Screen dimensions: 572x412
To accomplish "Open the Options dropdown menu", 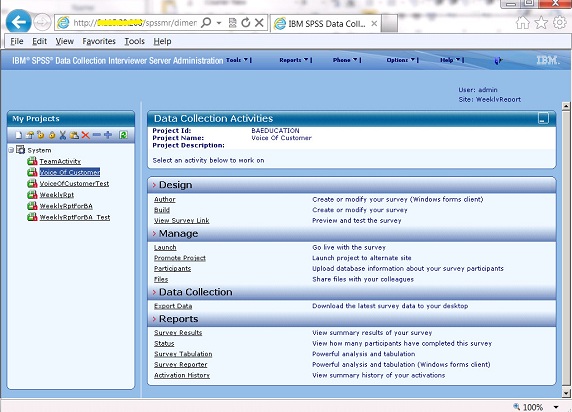I will 401,60.
